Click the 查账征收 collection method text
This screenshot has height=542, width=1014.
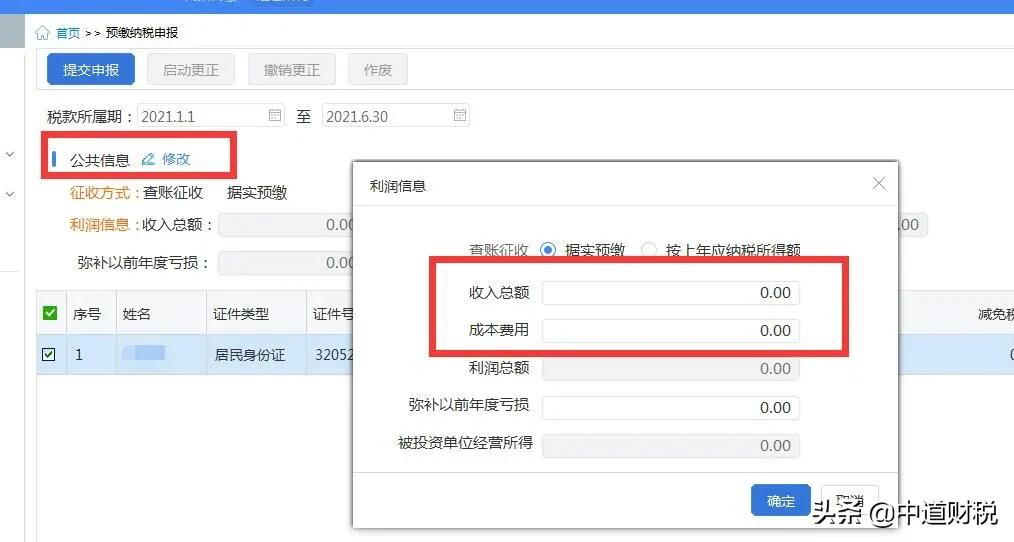coord(173,192)
